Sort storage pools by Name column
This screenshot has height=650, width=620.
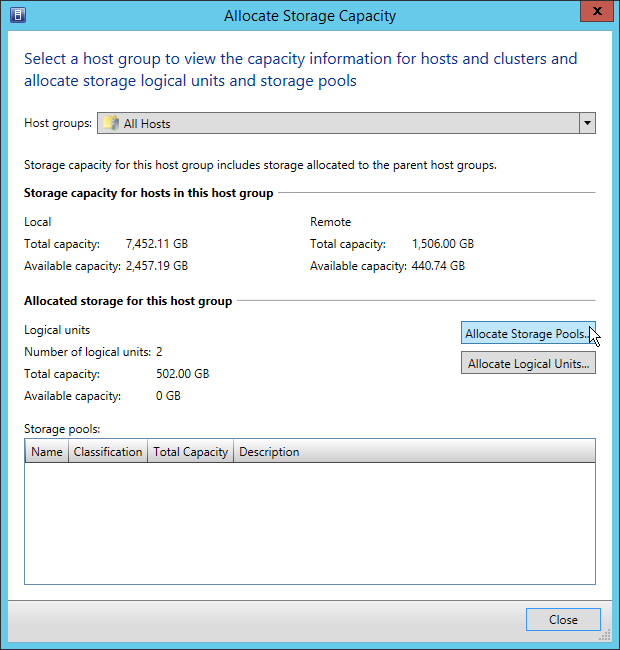(47, 452)
